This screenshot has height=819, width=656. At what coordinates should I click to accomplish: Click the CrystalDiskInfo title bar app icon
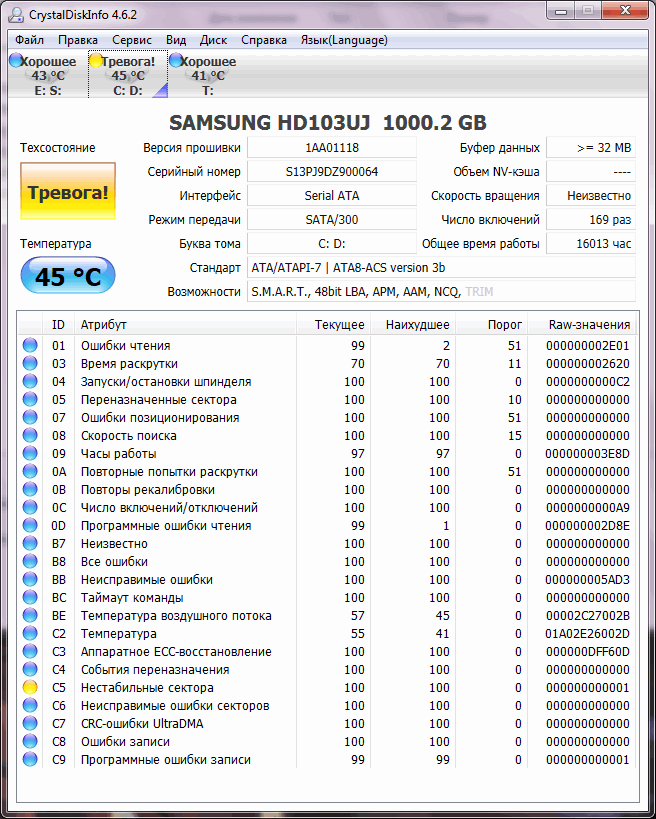point(16,15)
